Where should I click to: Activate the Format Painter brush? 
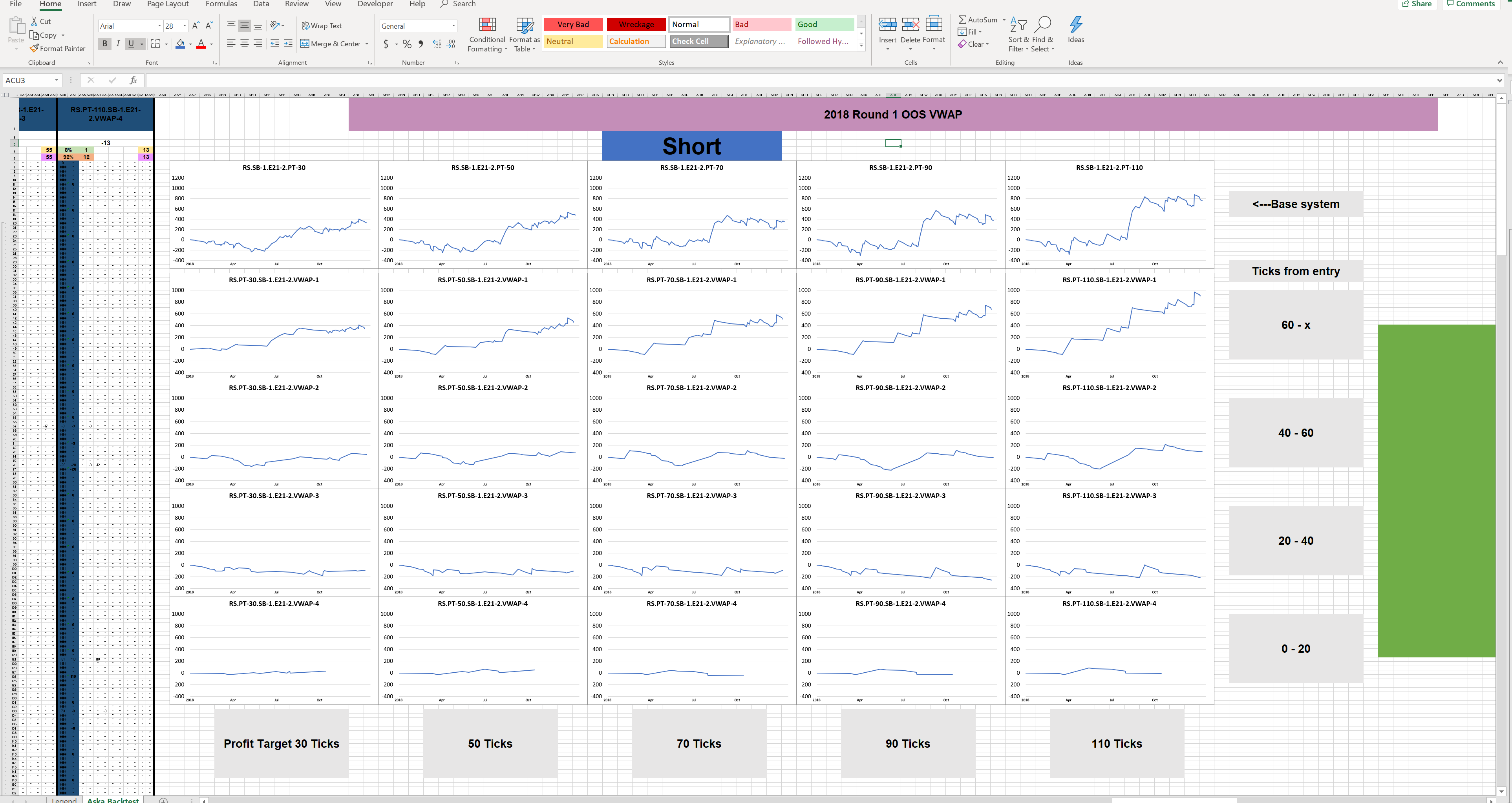(x=34, y=48)
